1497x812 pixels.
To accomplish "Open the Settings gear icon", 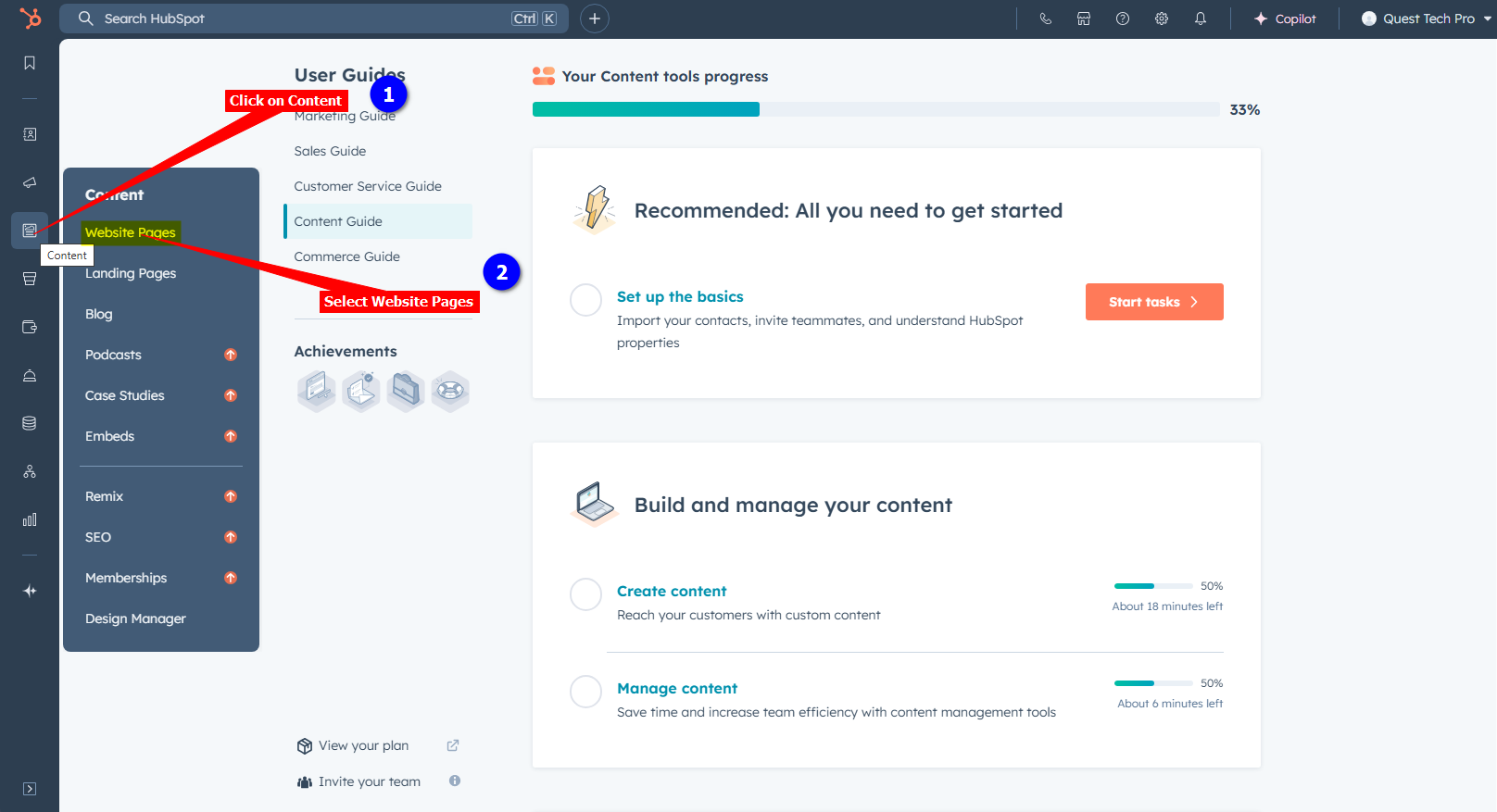I will click(x=1162, y=19).
